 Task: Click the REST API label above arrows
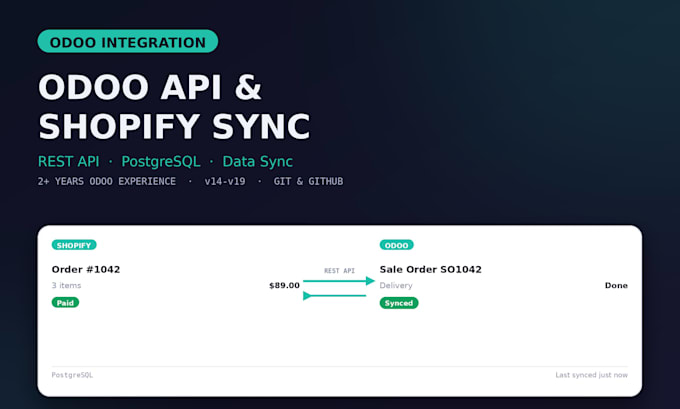point(340,271)
